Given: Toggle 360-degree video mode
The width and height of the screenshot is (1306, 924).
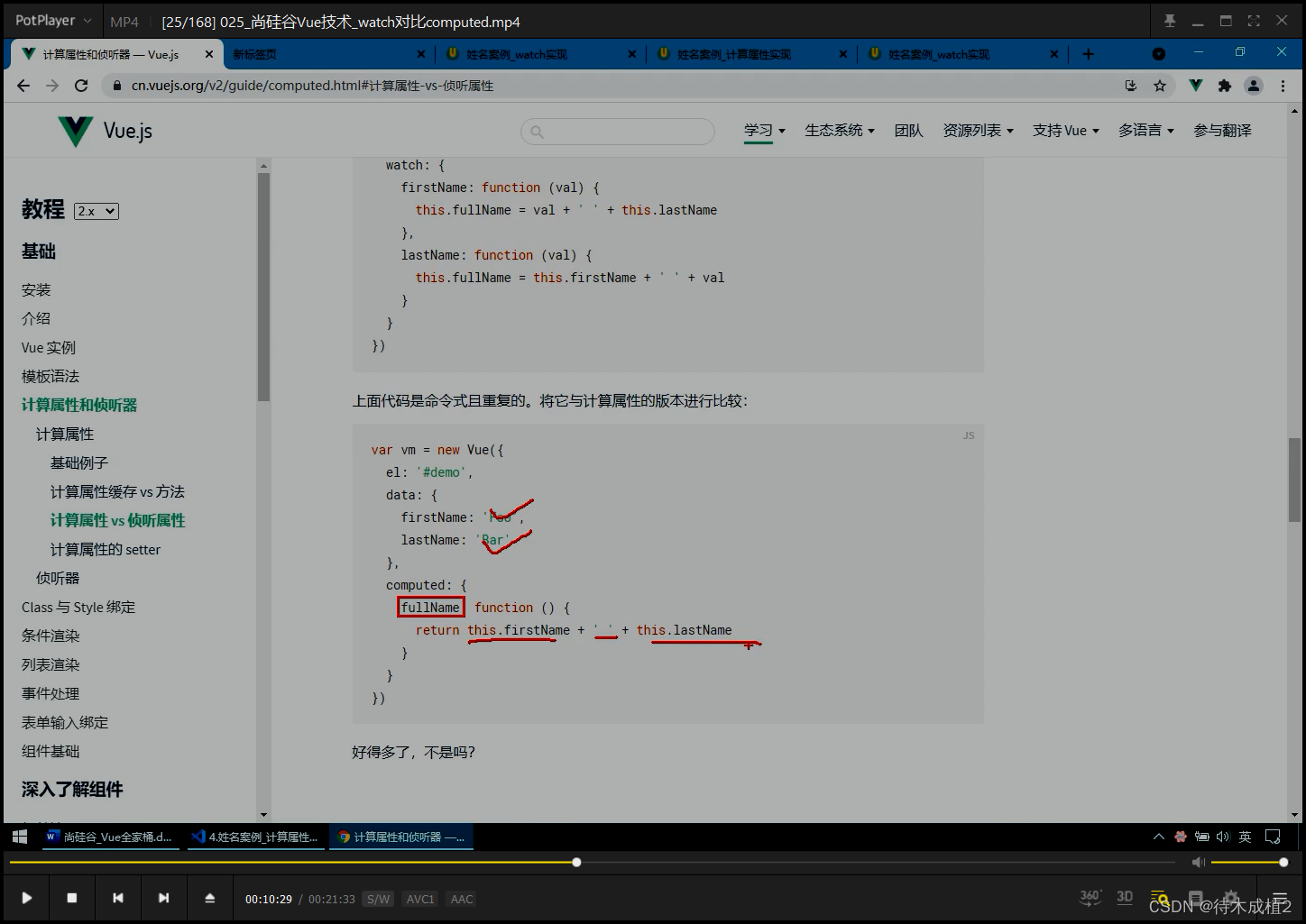Looking at the screenshot, I should pos(1090,897).
